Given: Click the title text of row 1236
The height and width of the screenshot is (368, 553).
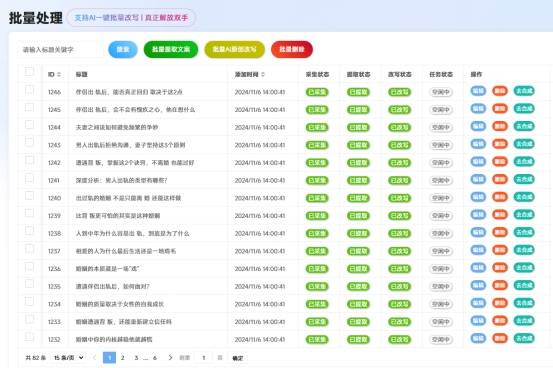Looking at the screenshot, I should point(107,269).
